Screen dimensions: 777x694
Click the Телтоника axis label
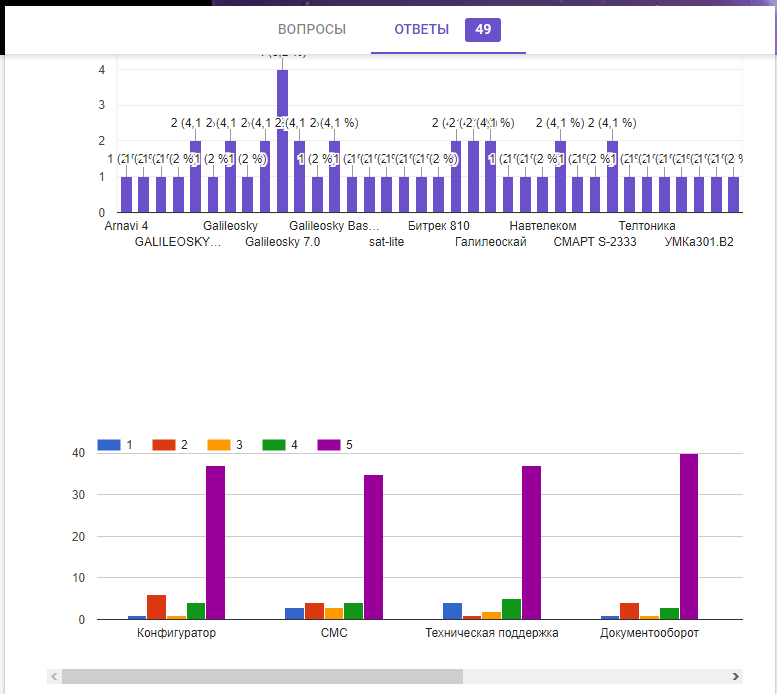(646, 226)
